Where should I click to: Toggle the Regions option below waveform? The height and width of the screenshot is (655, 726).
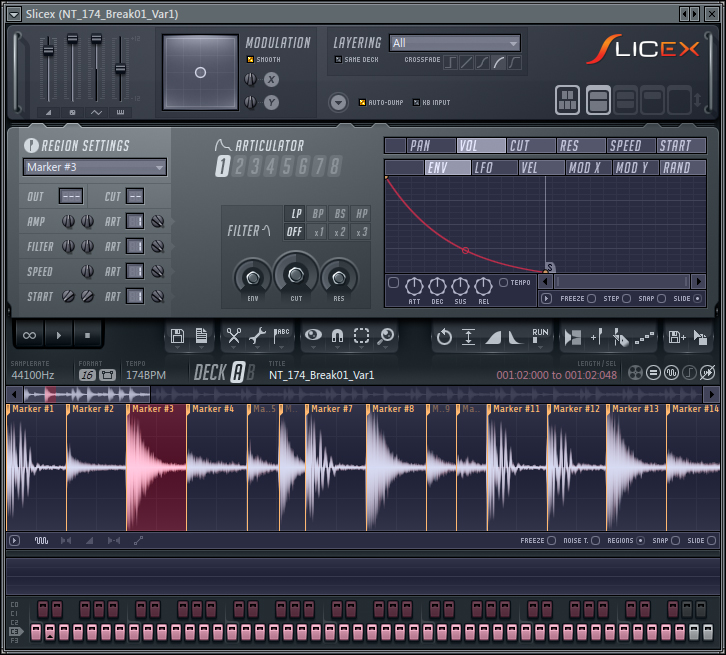coord(640,540)
